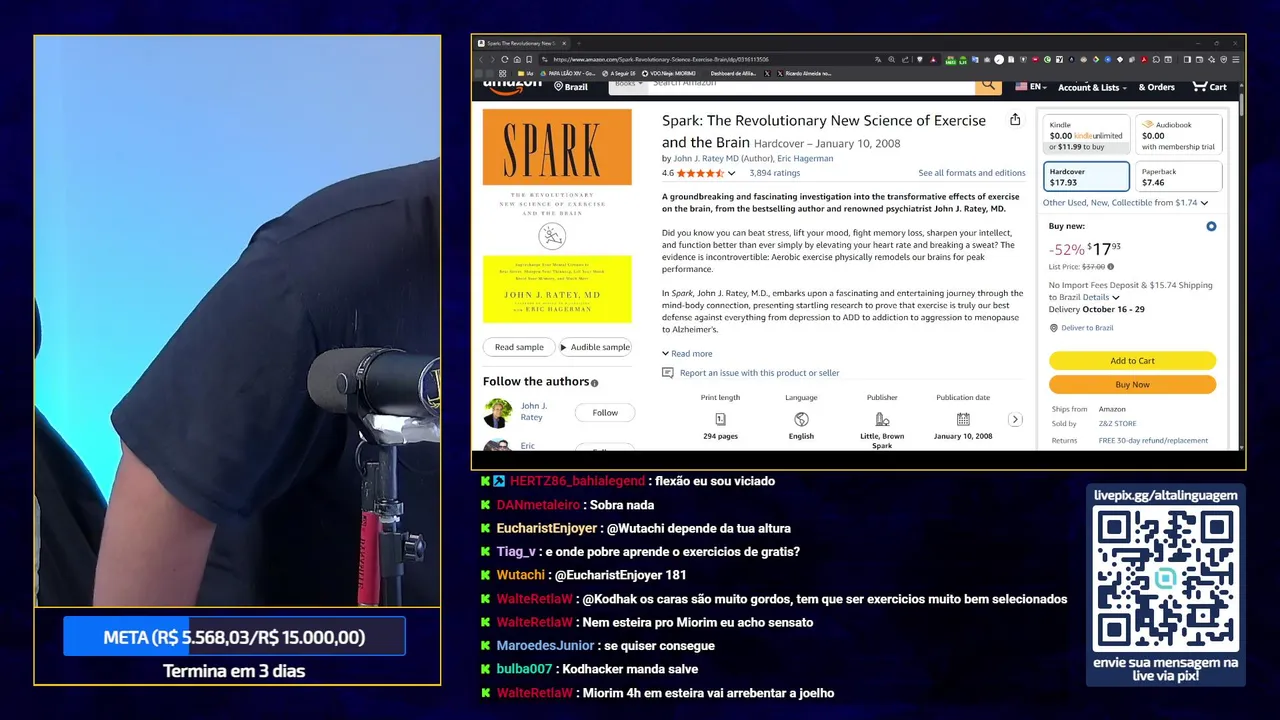The width and height of the screenshot is (1280, 720).
Task: Open new browser tab with plus button
Action: (578, 43)
